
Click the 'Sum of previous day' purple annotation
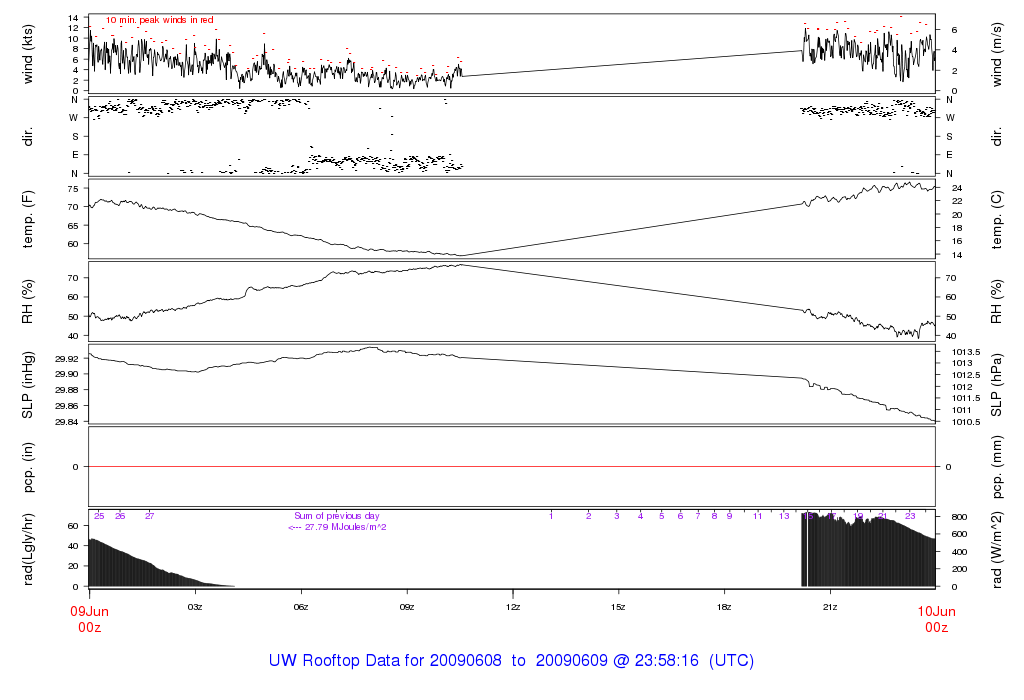tap(337, 516)
